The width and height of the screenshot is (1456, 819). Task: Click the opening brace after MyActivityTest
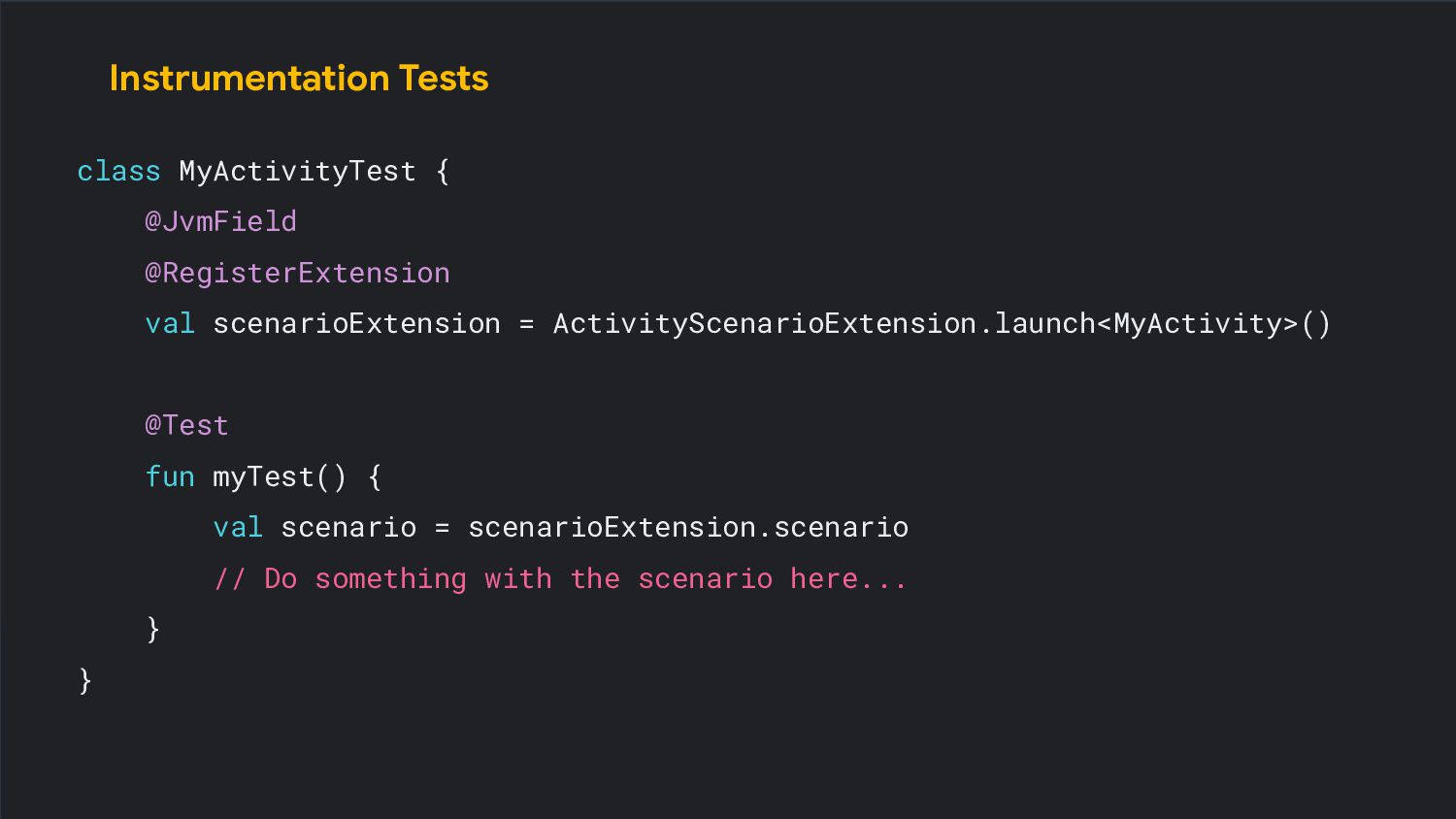click(443, 172)
